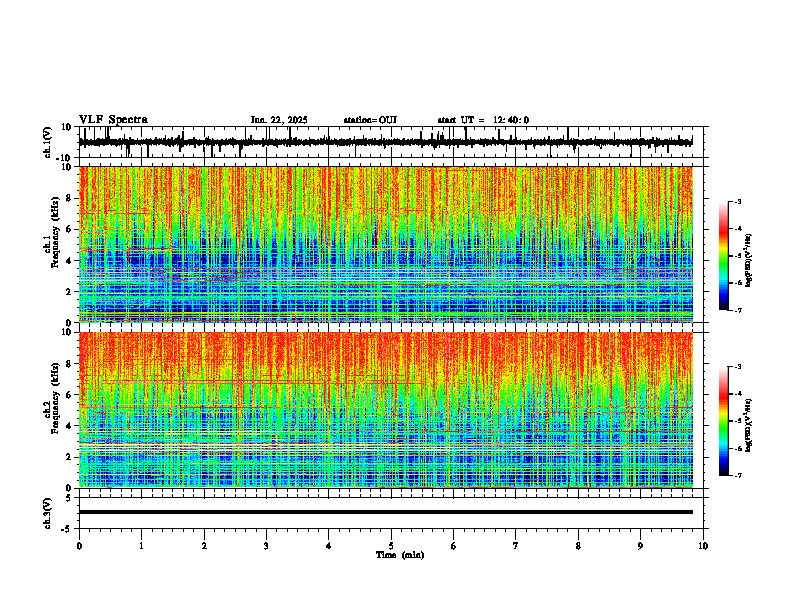
Task: Click time axis tick label '9'
Action: point(640,545)
